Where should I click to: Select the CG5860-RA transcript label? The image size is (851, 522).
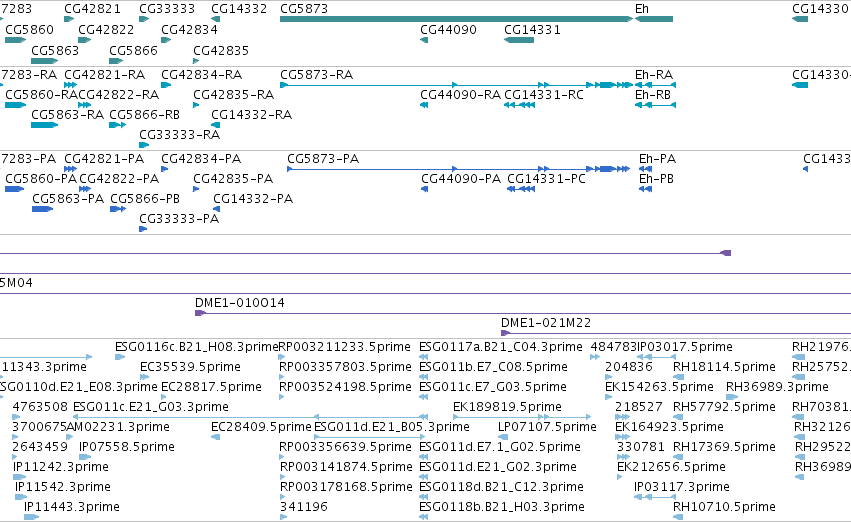pyautogui.click(x=41, y=95)
